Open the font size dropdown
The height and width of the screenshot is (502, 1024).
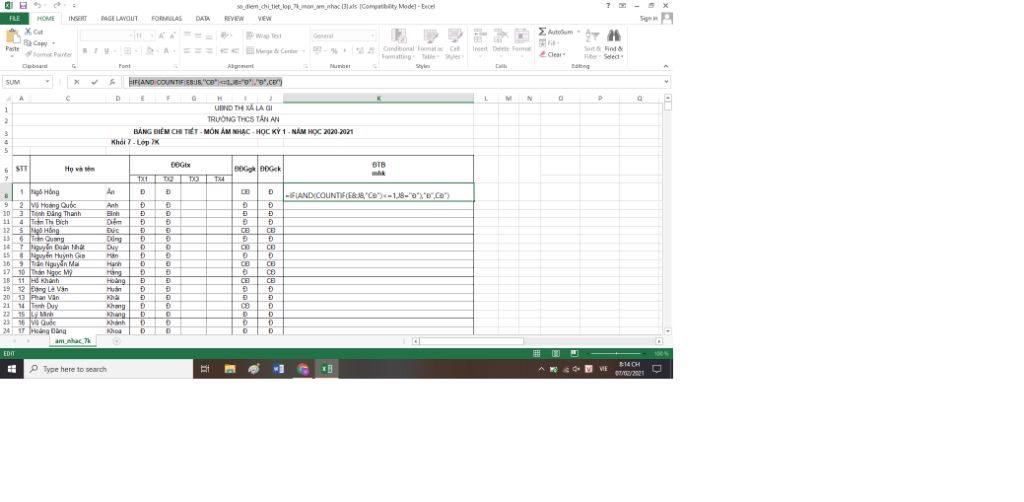point(151,36)
